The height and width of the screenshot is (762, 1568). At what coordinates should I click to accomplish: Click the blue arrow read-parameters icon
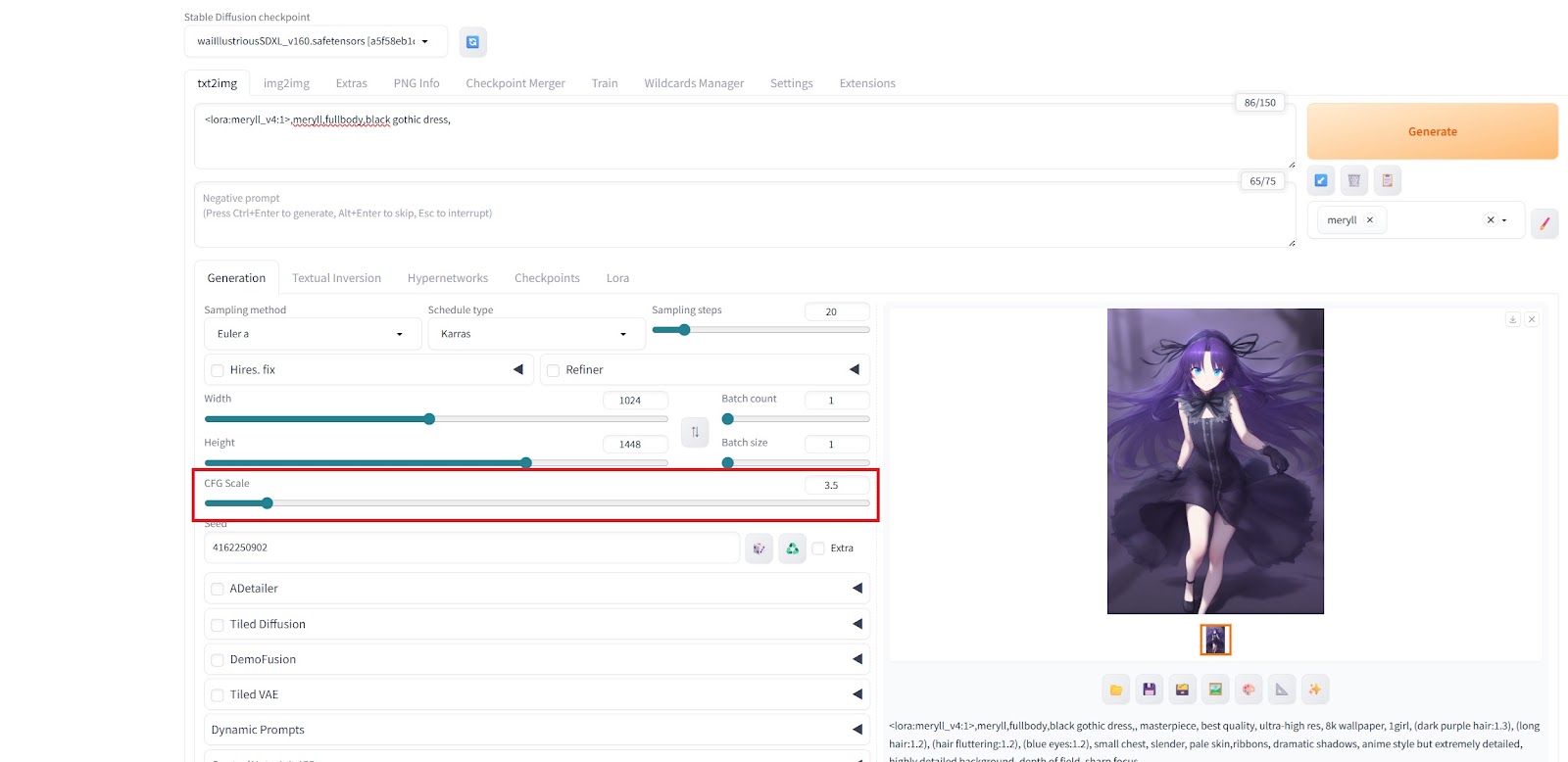tap(1321, 180)
